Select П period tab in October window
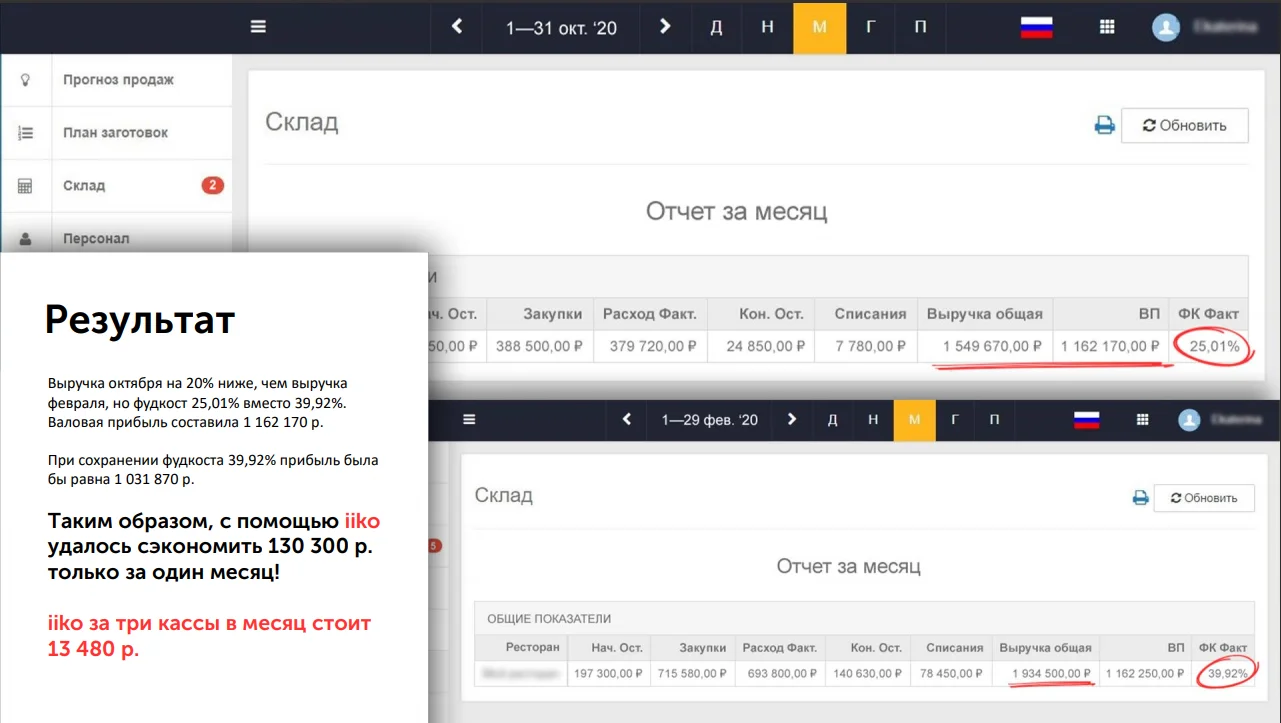Image resolution: width=1281 pixels, height=723 pixels. click(920, 27)
